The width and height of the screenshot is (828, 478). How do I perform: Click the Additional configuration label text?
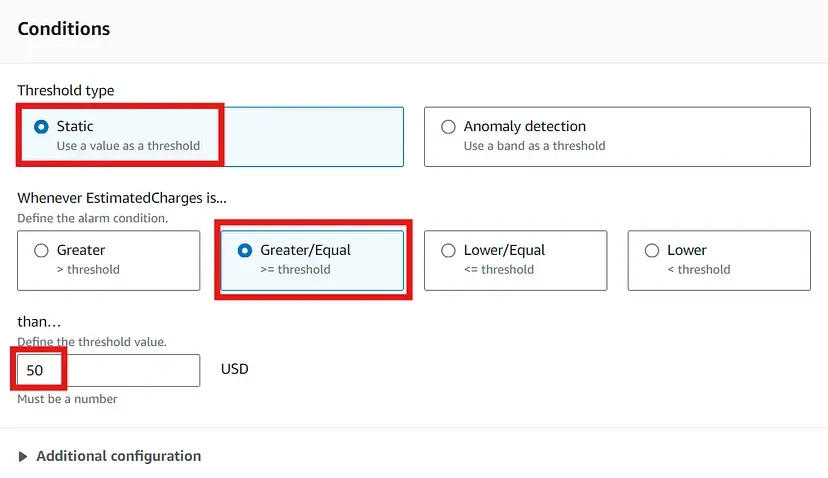coord(119,456)
